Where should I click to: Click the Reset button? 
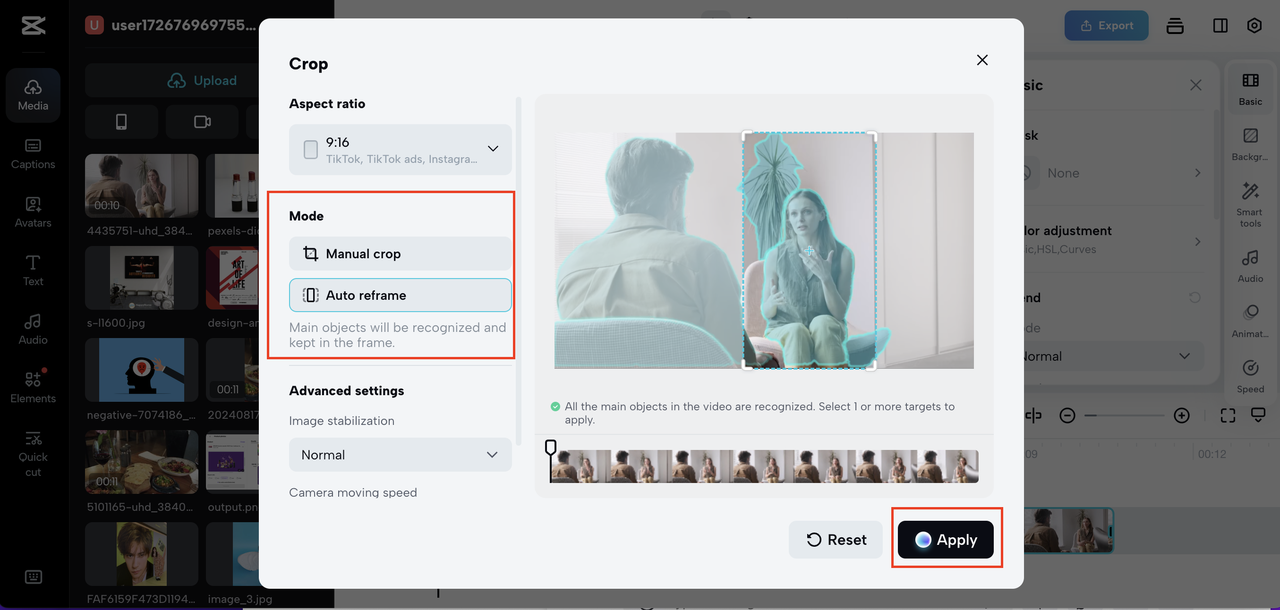coord(836,540)
